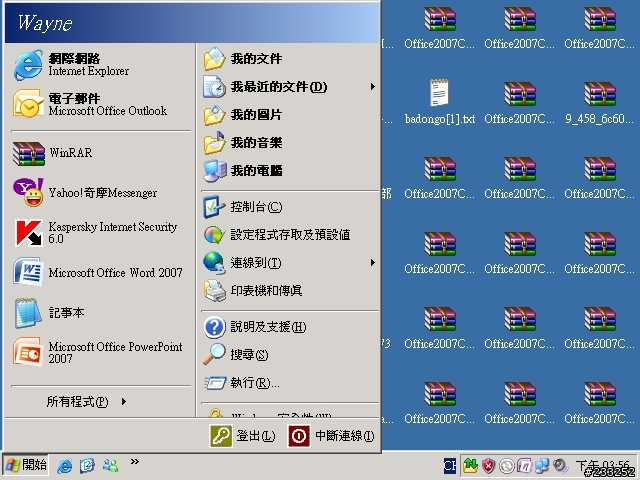Click 搜尋(S) search item

pos(290,355)
